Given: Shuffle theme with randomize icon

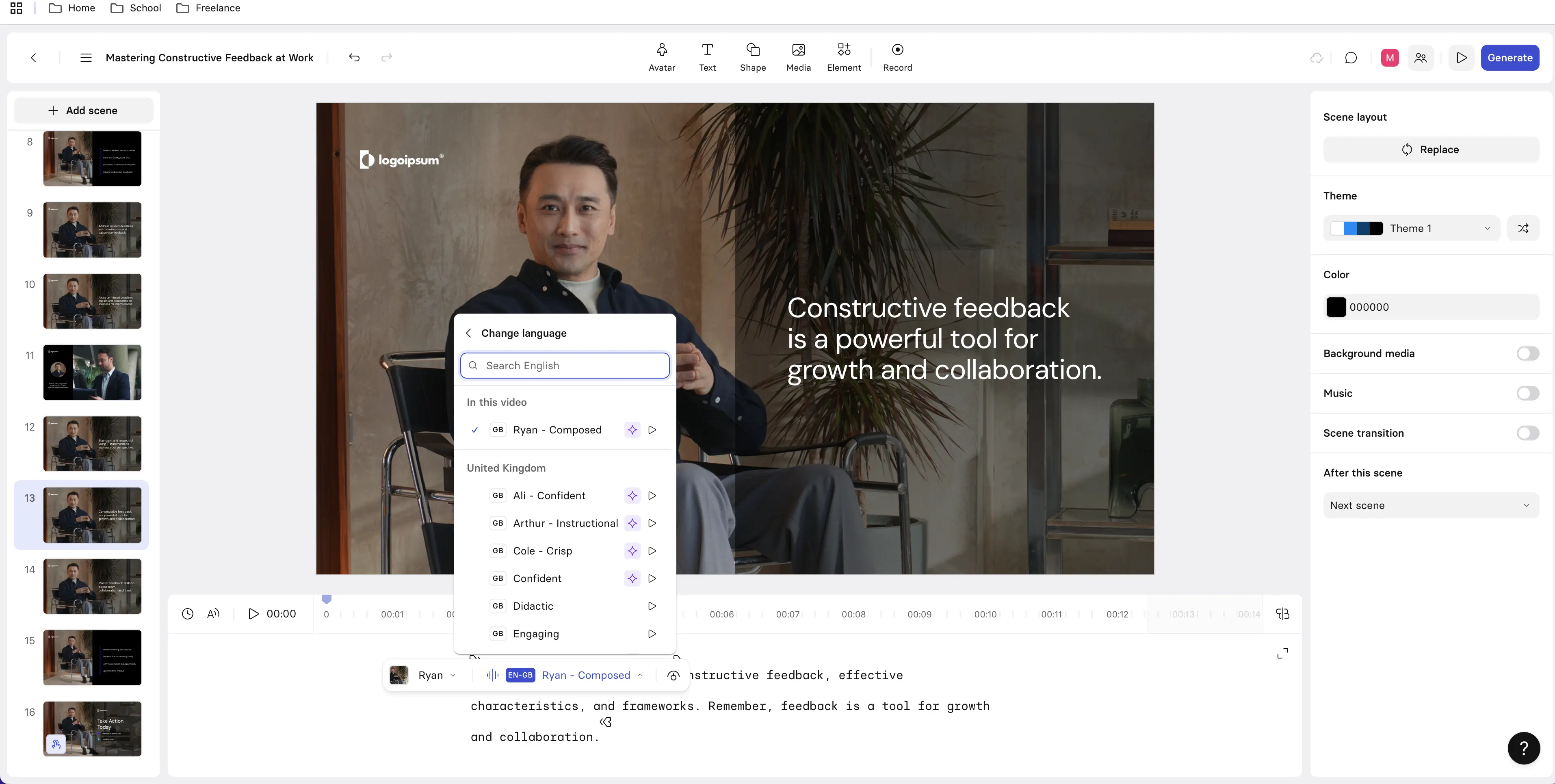Looking at the screenshot, I should [1523, 228].
